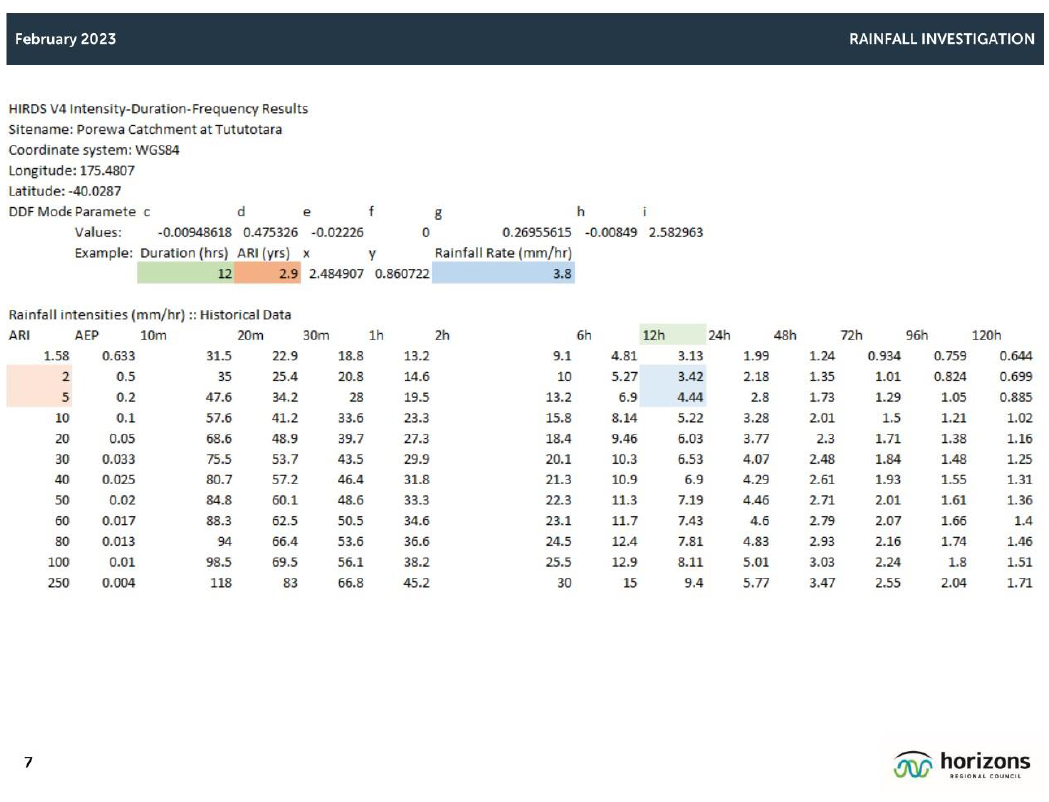Select the blue Rainfall Rate cell 3.8

(503, 273)
